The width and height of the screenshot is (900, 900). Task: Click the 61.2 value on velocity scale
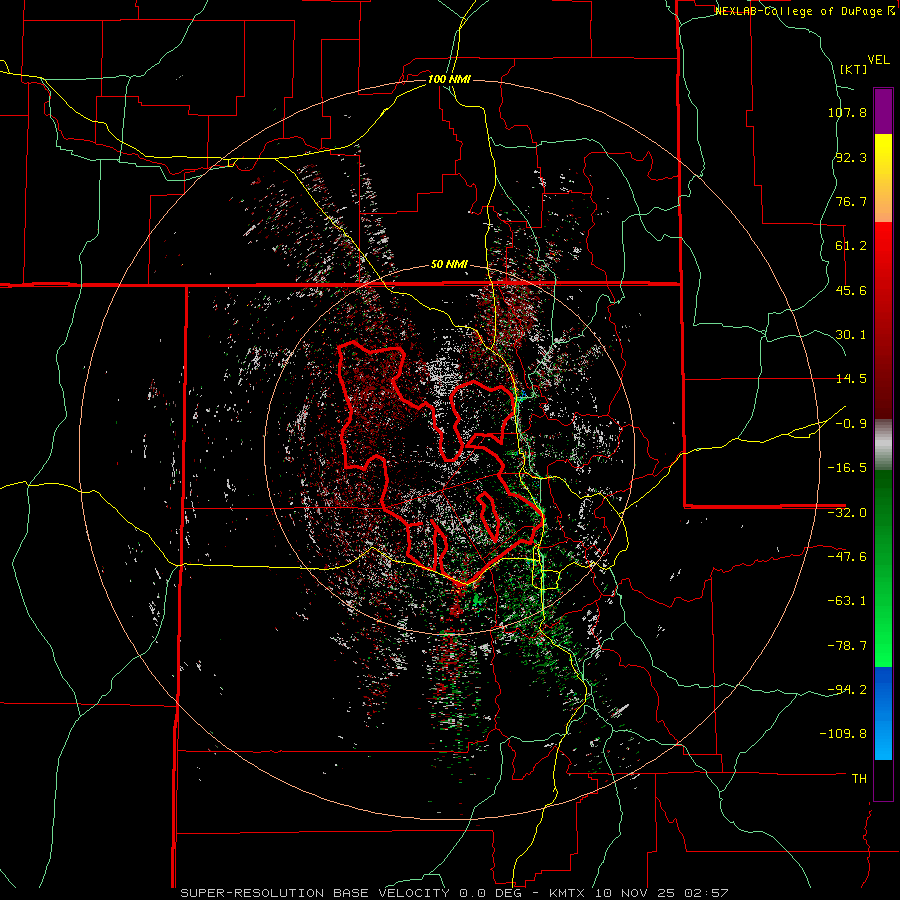851,246
